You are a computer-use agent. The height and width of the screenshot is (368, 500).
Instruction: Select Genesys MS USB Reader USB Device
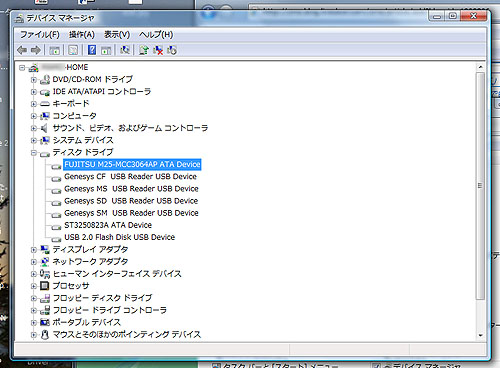[131, 189]
